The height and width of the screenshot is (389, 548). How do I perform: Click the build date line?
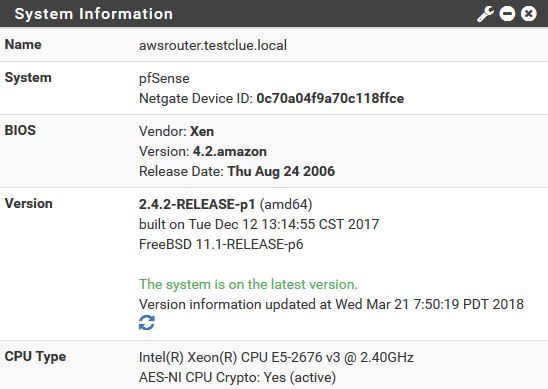coord(259,224)
